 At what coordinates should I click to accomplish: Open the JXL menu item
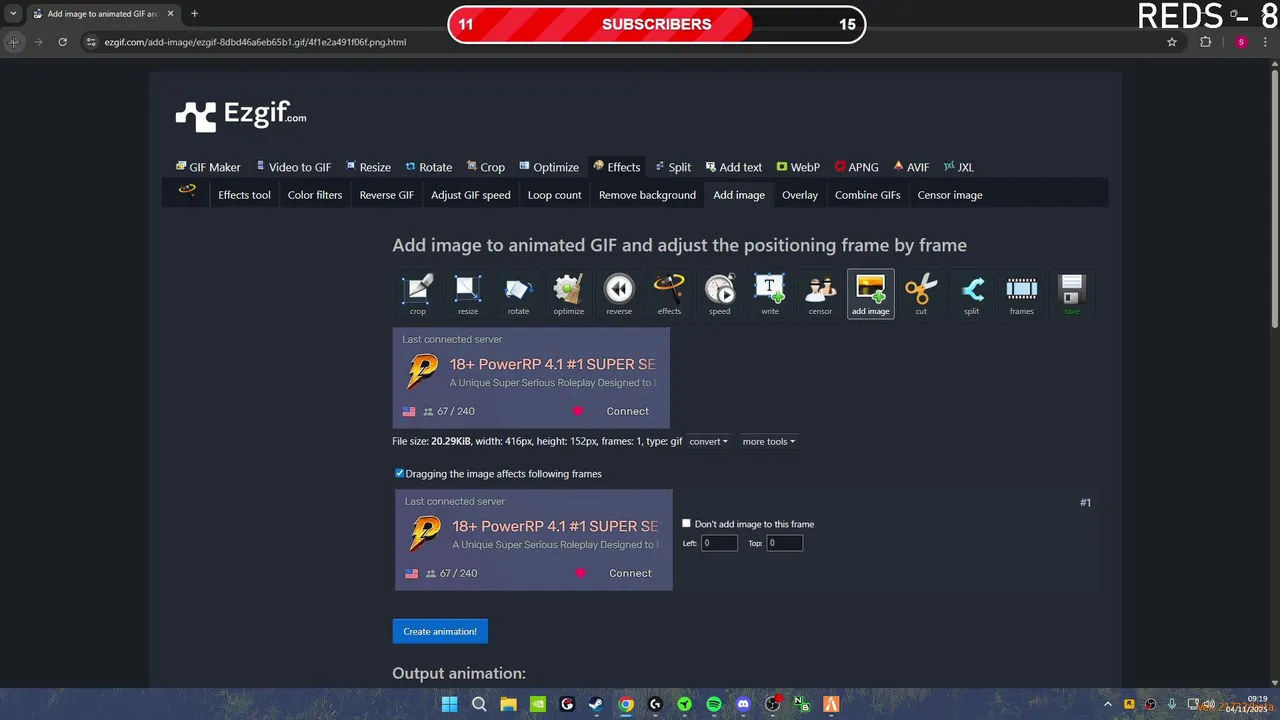coord(958,167)
